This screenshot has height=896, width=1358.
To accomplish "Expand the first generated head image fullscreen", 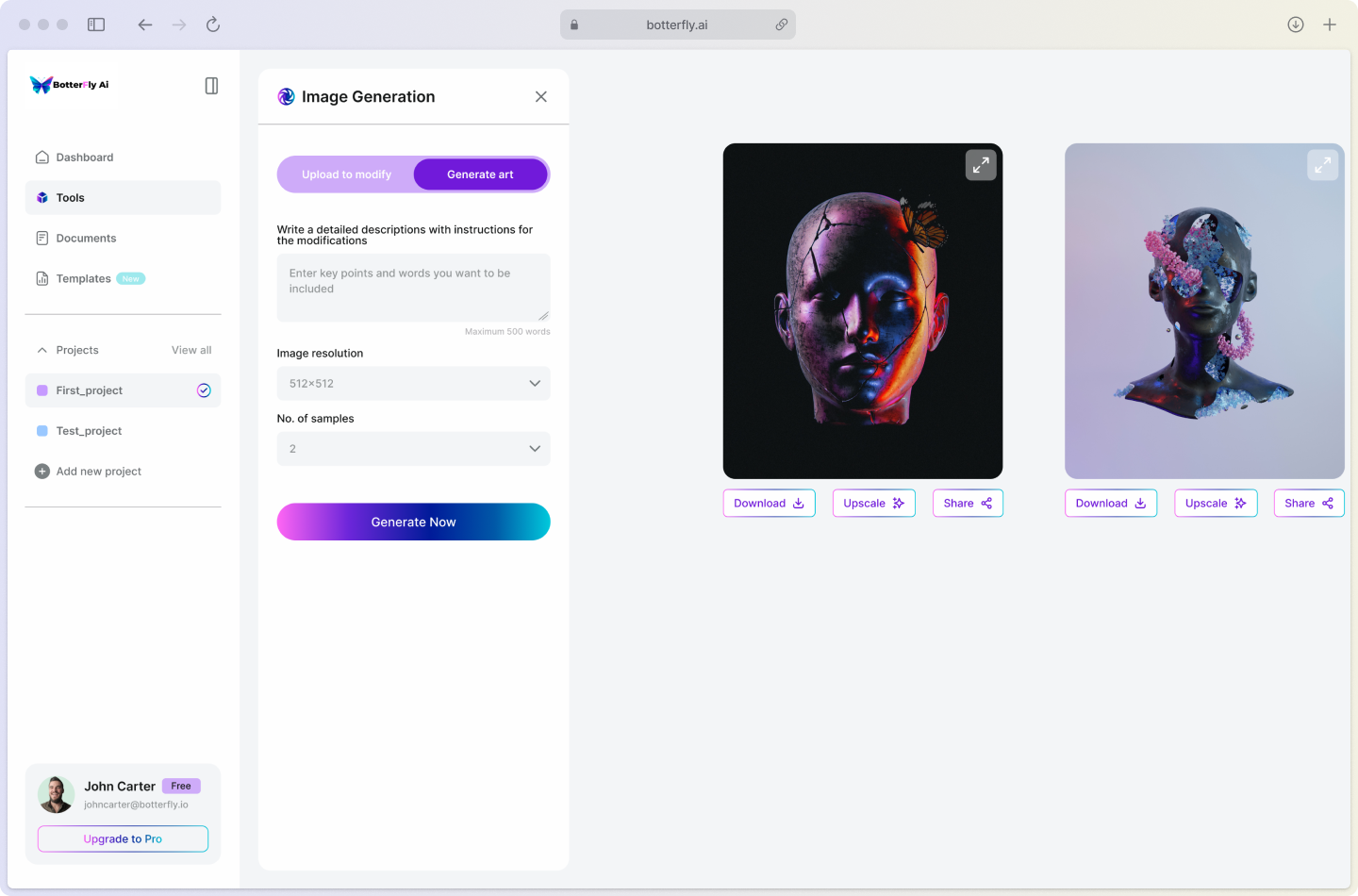I will 981,165.
